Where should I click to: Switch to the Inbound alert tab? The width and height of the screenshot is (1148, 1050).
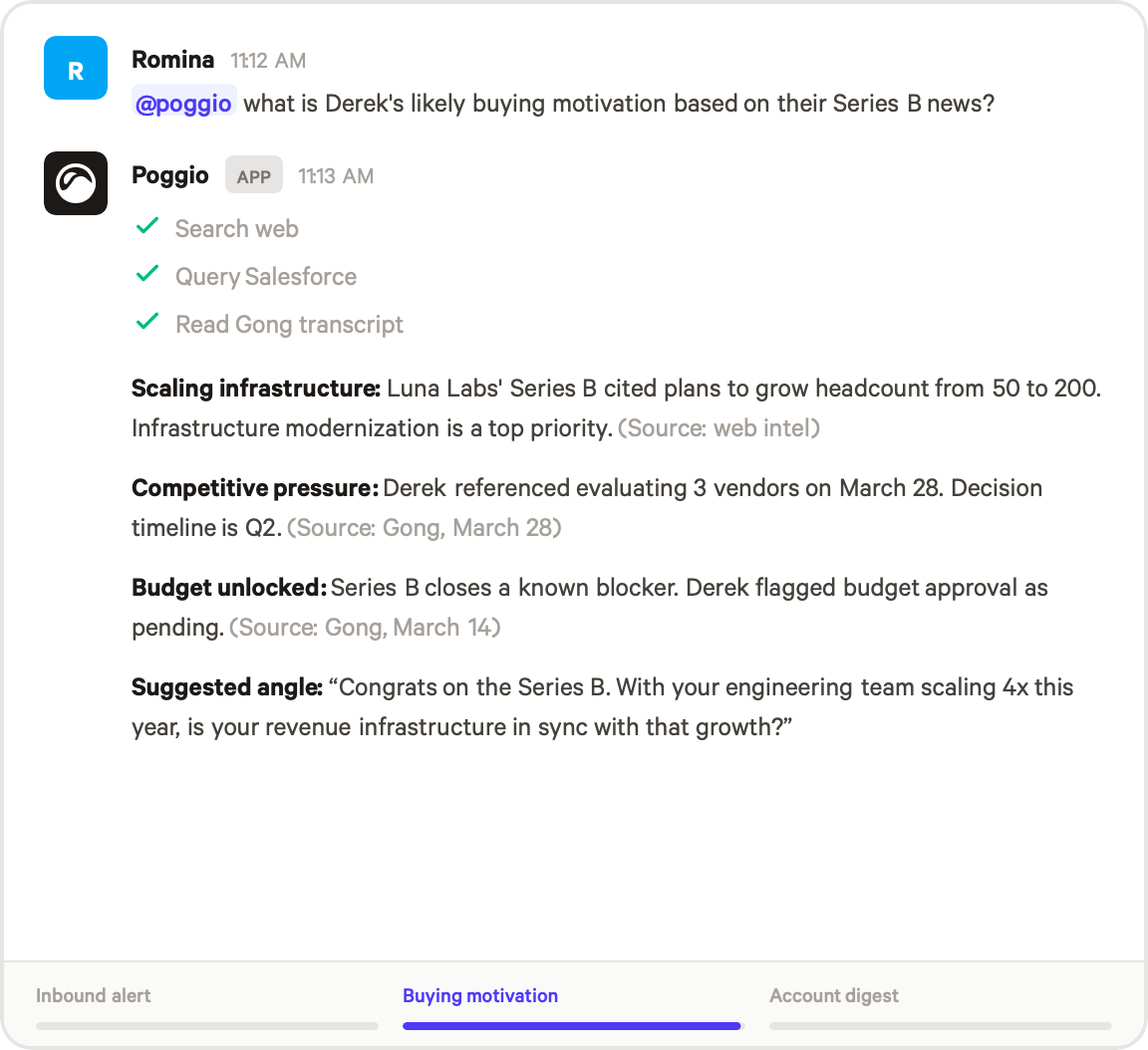point(94,995)
